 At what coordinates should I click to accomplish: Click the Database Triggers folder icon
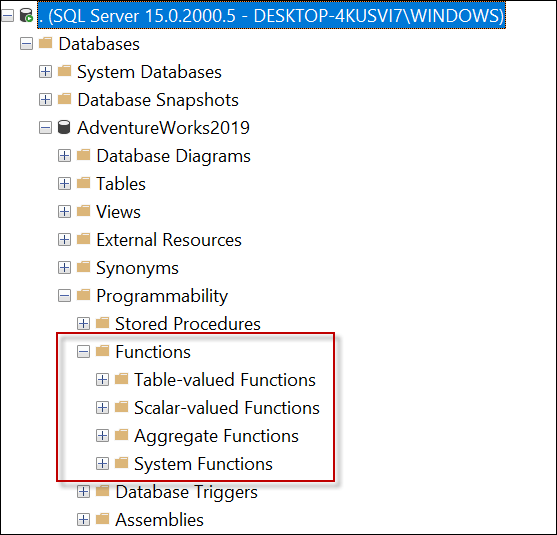103,491
